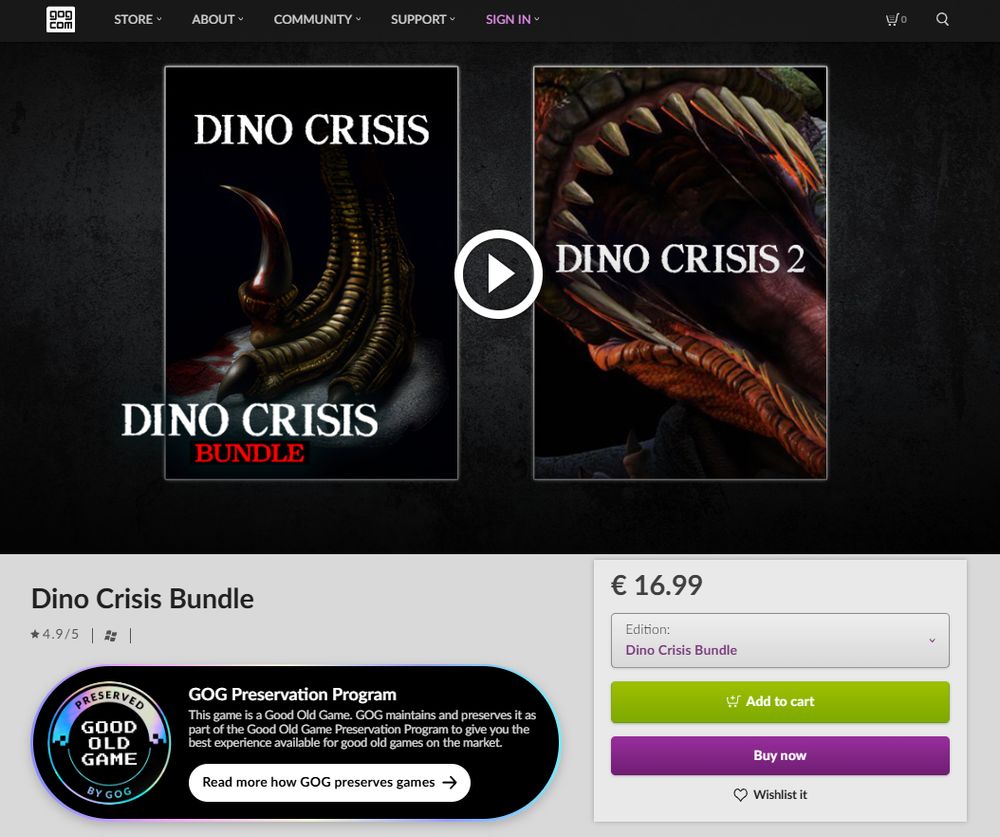This screenshot has height=837, width=1000.
Task: Open Read more how GOG preserves games
Action: point(329,782)
